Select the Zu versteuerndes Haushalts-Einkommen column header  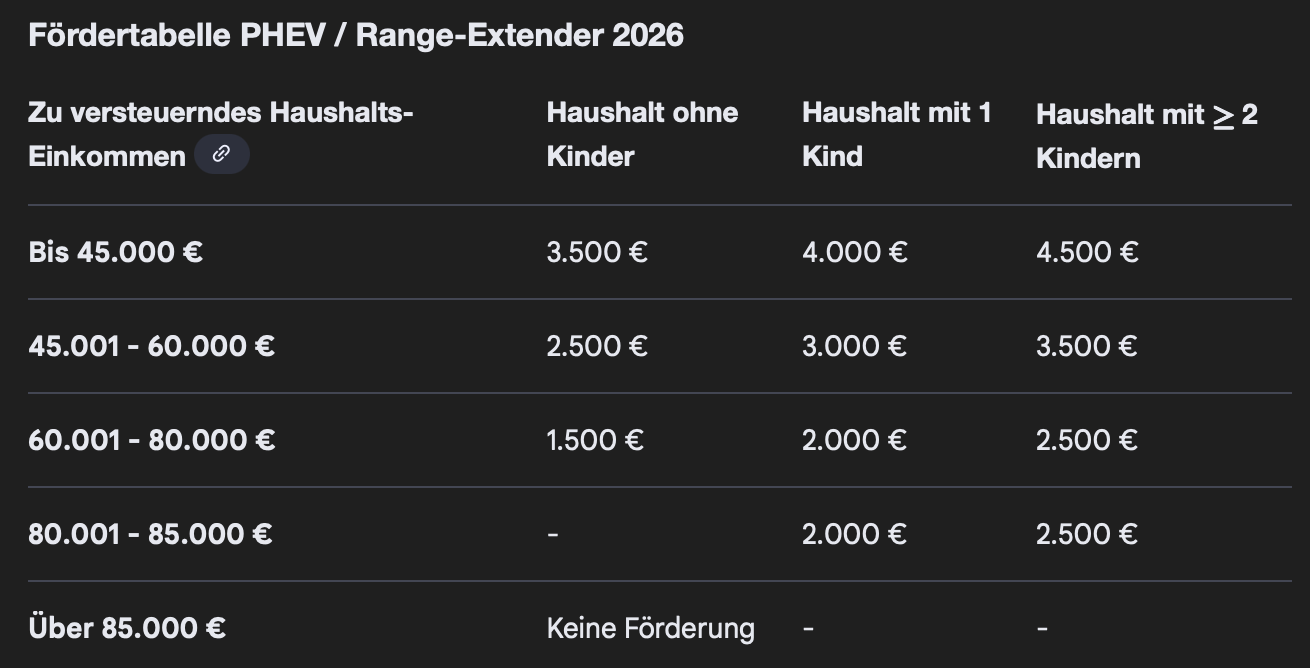pyautogui.click(x=220, y=133)
